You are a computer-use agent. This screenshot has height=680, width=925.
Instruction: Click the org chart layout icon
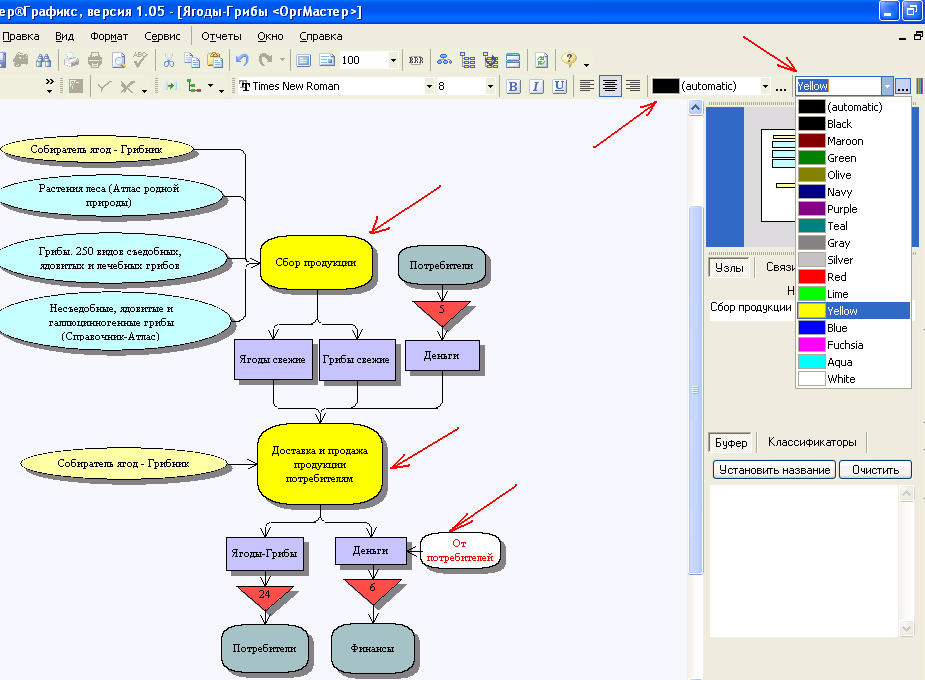coord(444,60)
